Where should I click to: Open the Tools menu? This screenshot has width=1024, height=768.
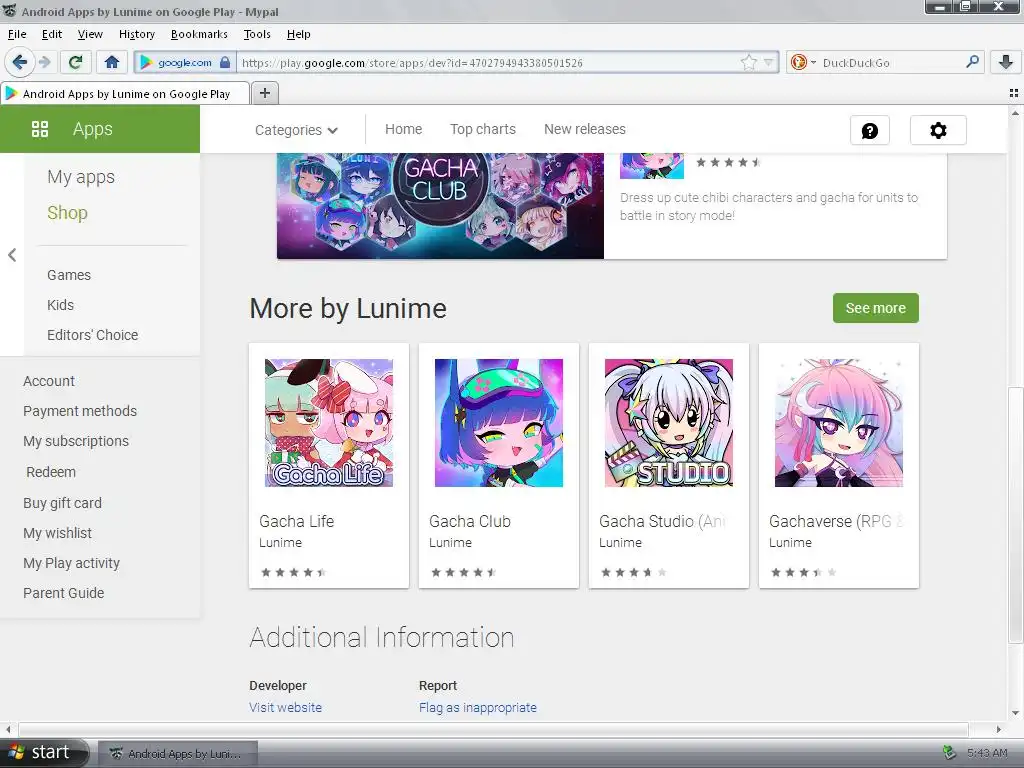click(x=257, y=34)
